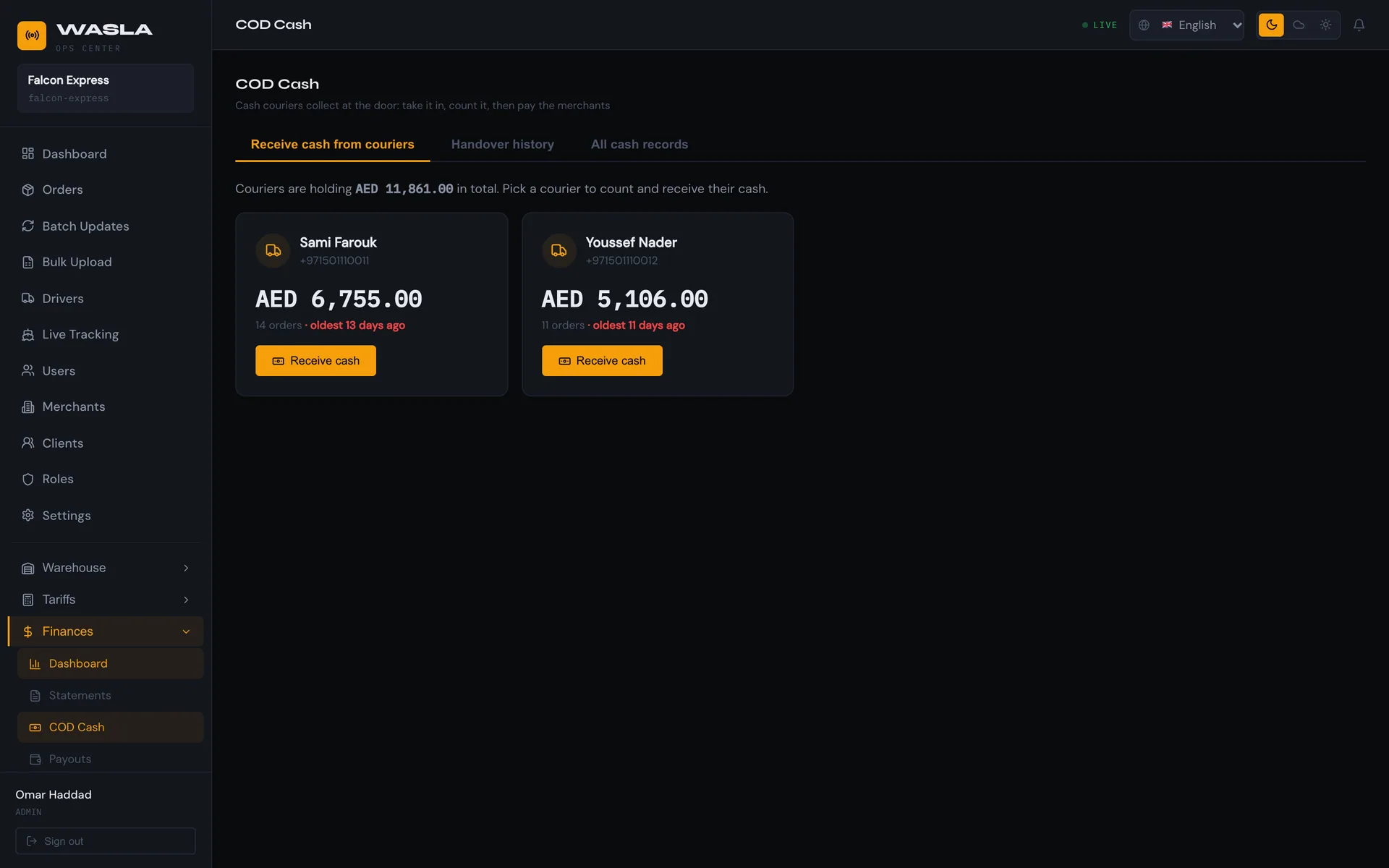This screenshot has width=1389, height=868.
Task: Switch to dark moon theme
Action: tap(1271, 25)
